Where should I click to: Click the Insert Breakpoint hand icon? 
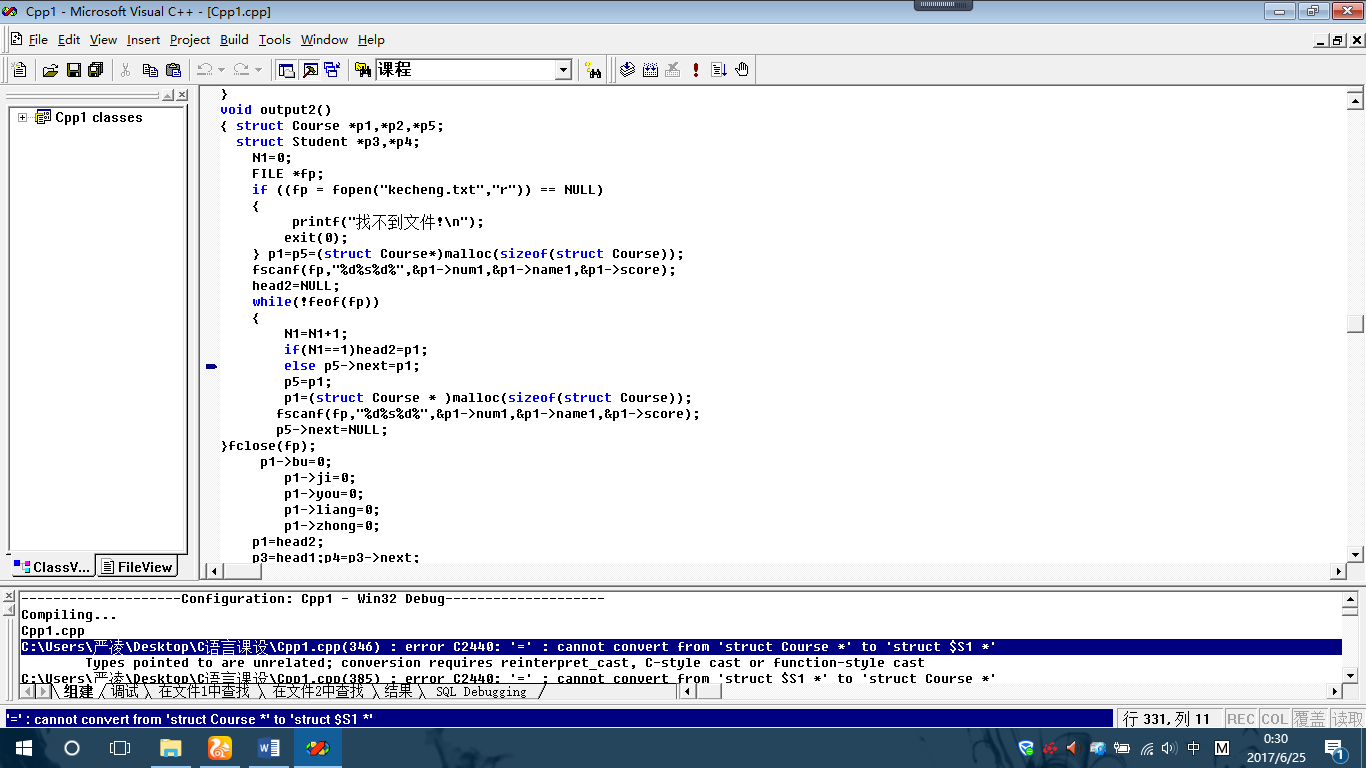coord(742,70)
